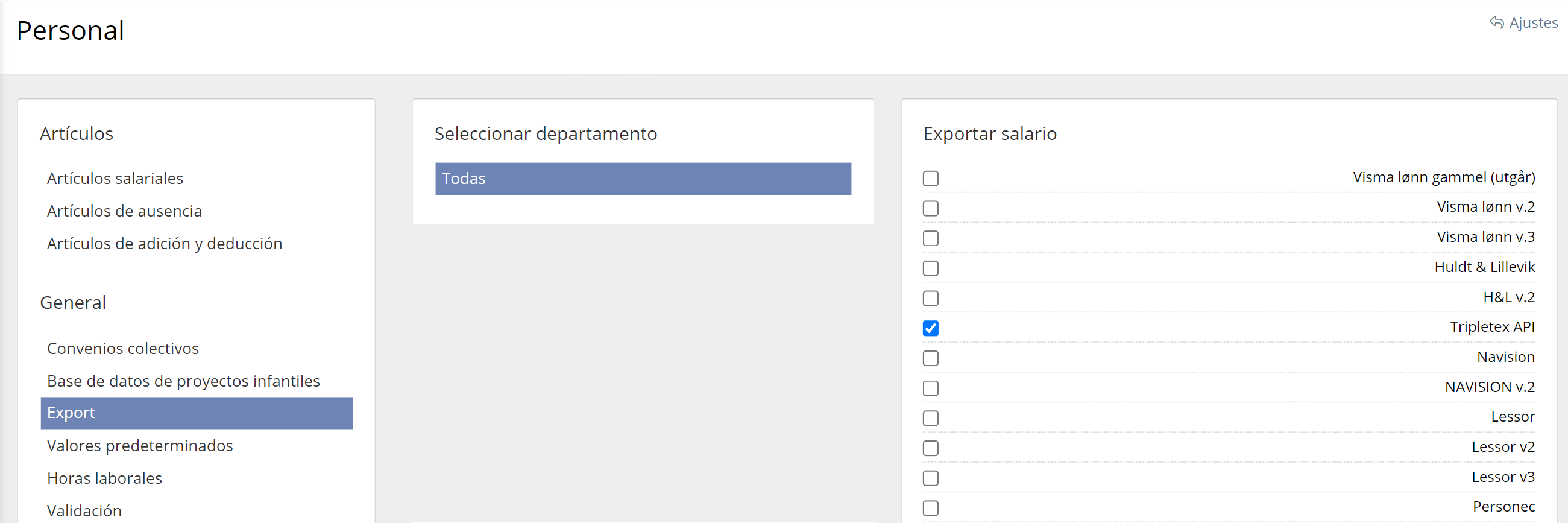Go to Artículos de ausencia

pos(124,211)
